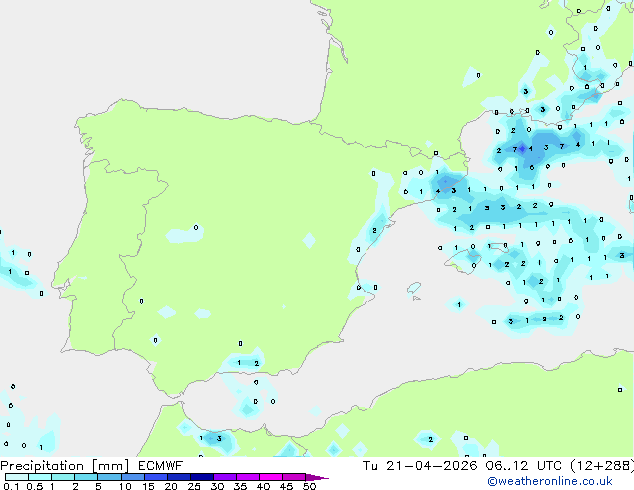Select the 40–45 mm bright magenta legend swatch

pos(271,477)
